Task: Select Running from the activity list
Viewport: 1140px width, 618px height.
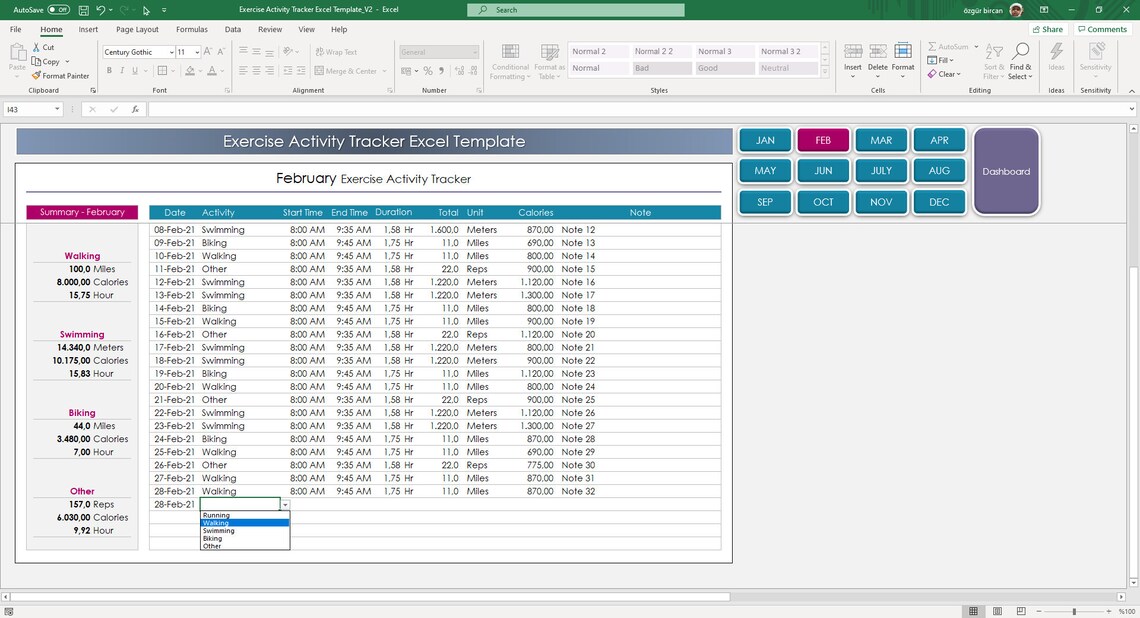Action: point(218,515)
